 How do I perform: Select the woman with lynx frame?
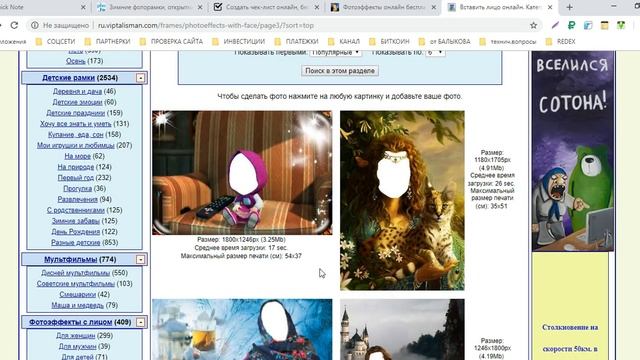[402, 200]
